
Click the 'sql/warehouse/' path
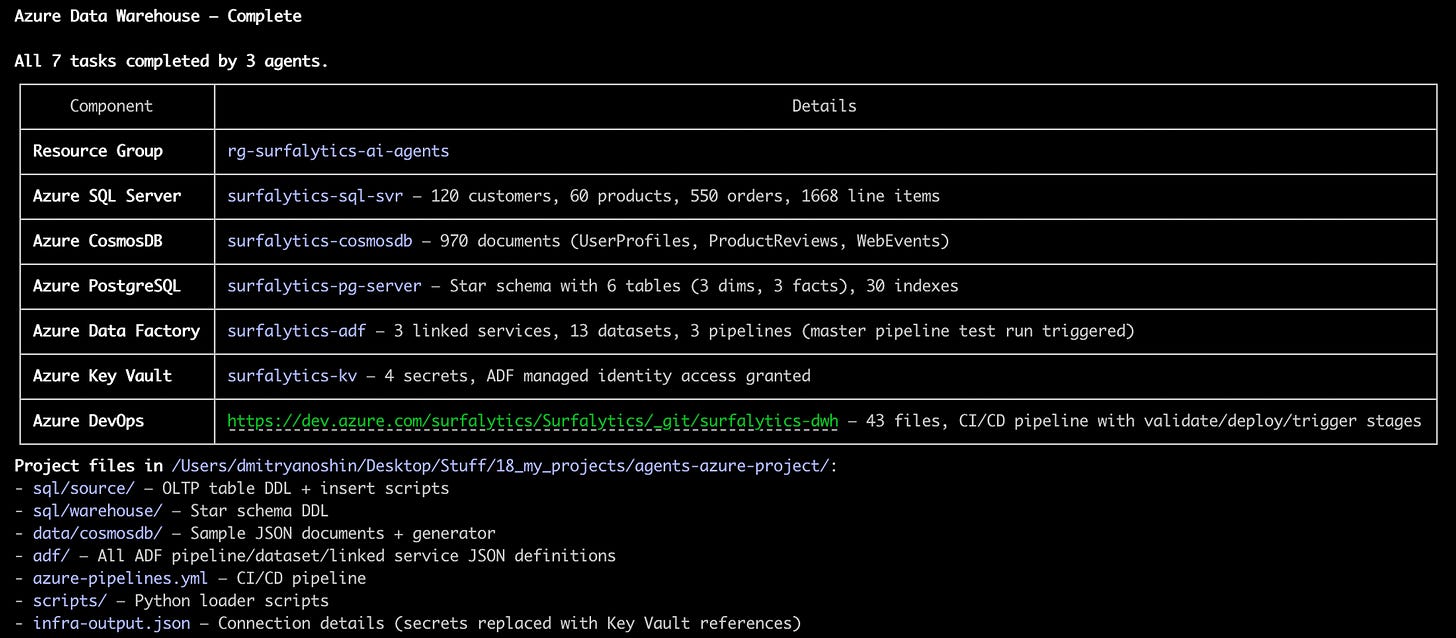tap(97, 511)
